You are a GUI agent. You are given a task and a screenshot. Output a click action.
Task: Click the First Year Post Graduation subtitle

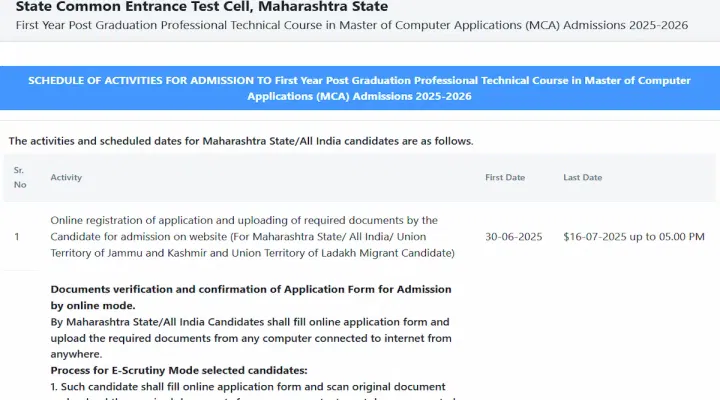click(x=351, y=25)
